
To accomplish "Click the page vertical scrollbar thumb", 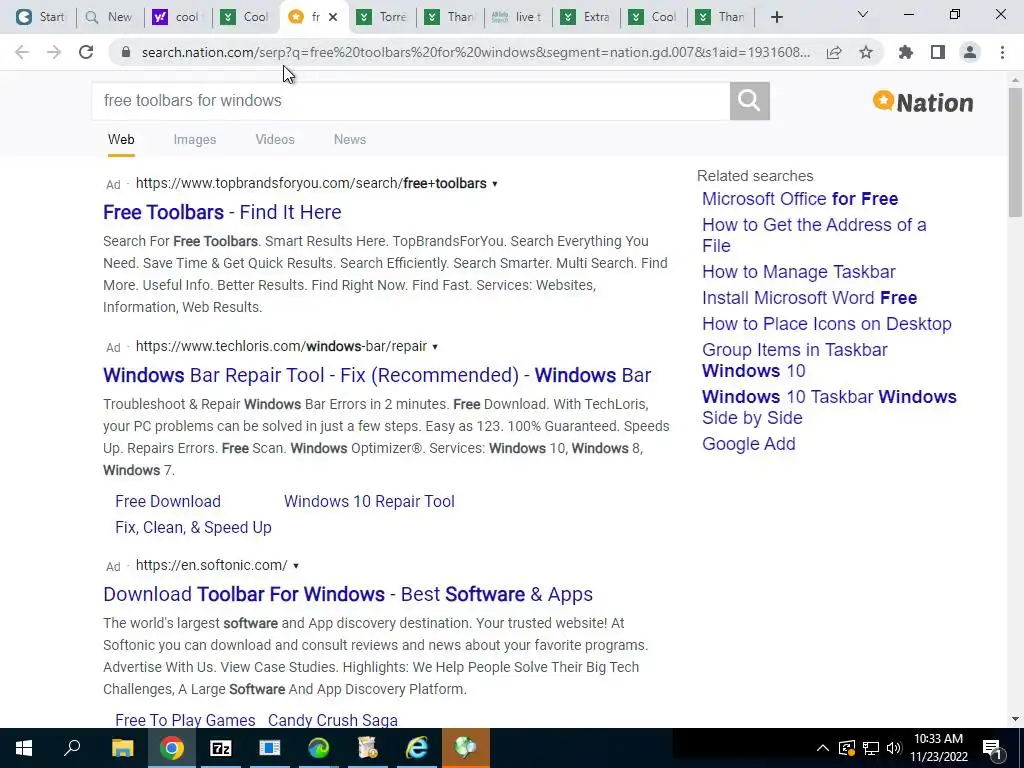I will coord(1015,152).
